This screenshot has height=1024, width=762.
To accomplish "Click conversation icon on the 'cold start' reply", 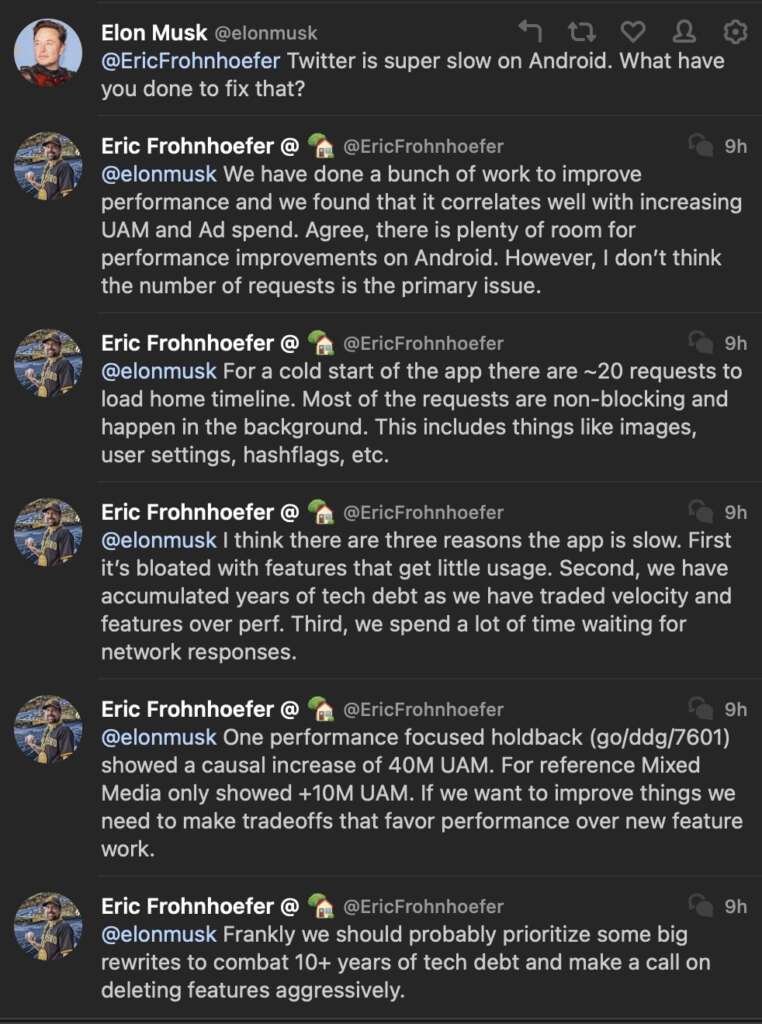I will 701,343.
